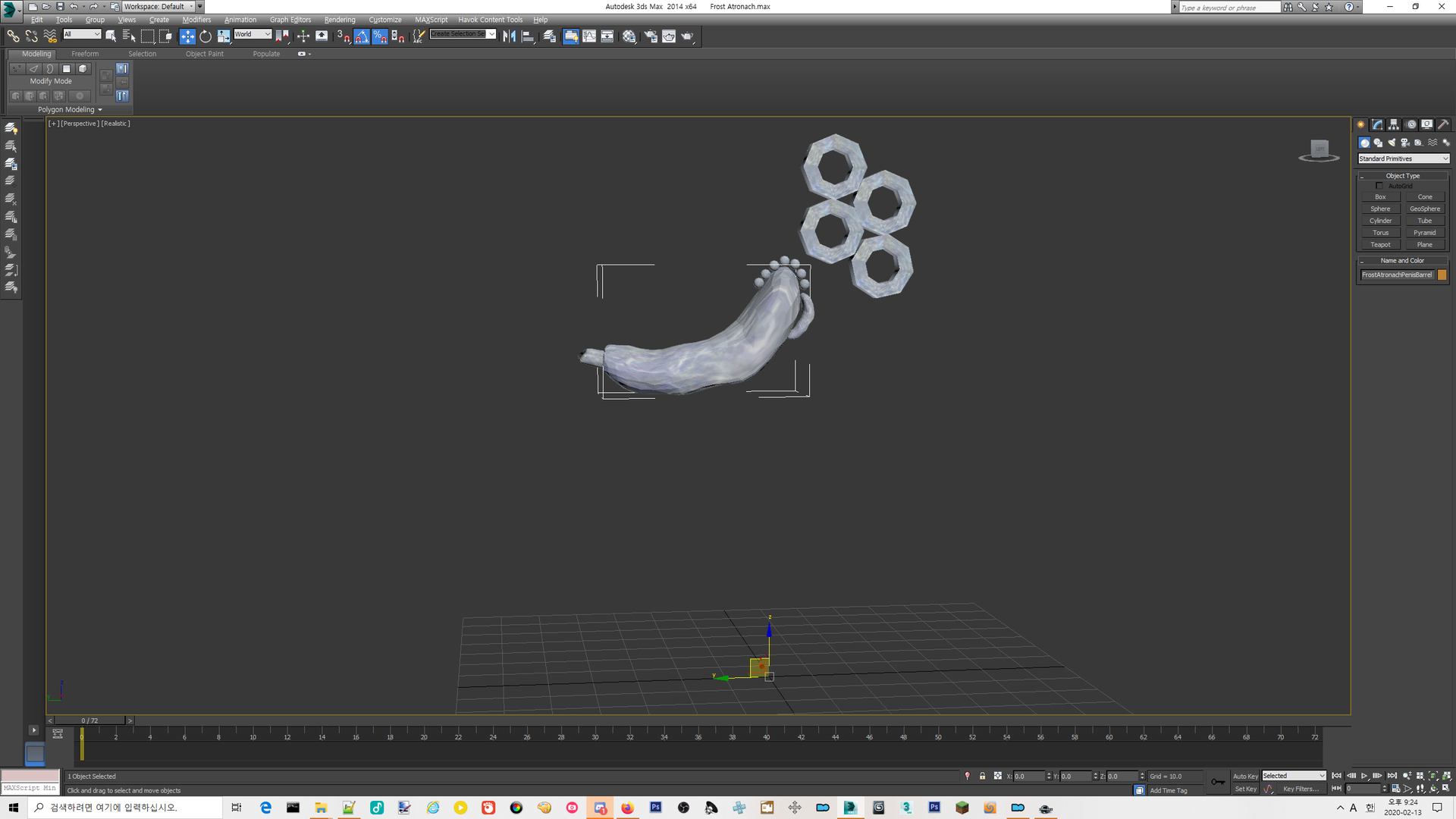Expand the Polygon Modeling panel dropdown
Screen dimensions: 1456x819
coord(70,110)
